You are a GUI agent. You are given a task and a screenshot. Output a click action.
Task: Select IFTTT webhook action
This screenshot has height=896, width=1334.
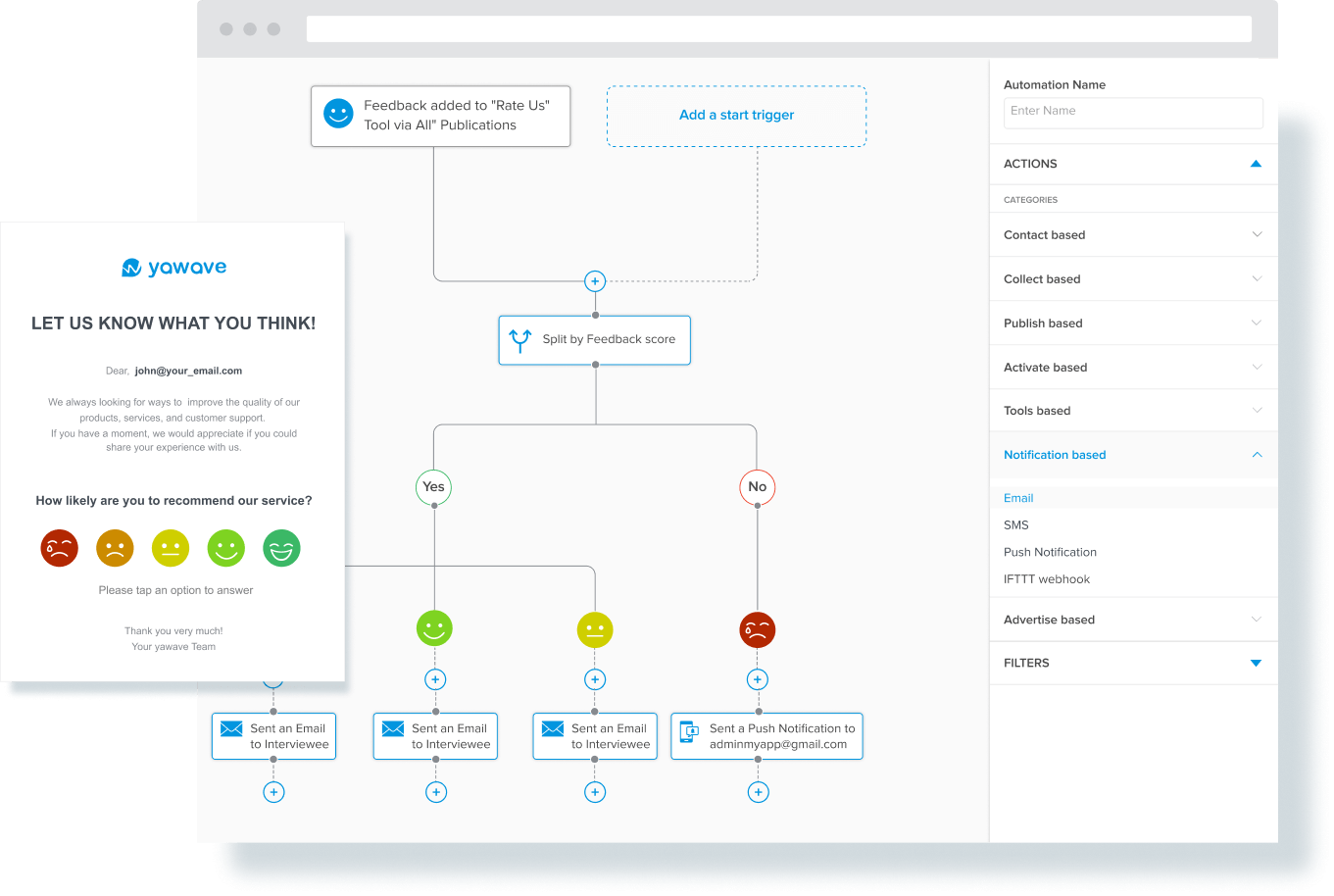click(x=1046, y=579)
